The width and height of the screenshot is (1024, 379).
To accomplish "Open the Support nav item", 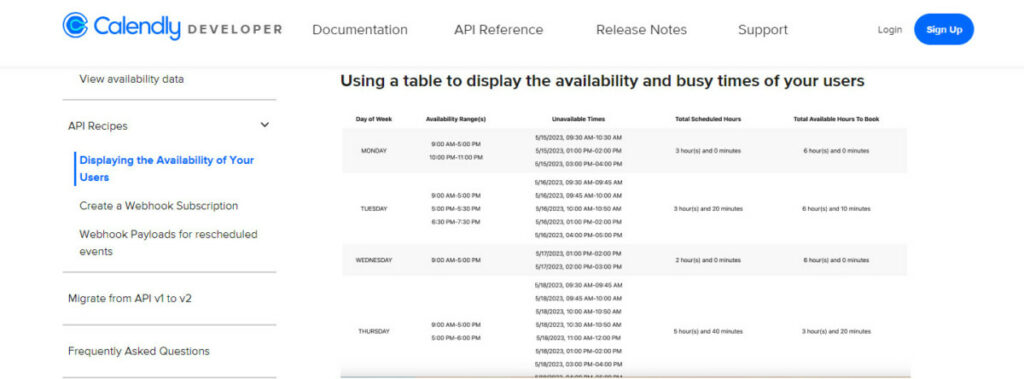I will tap(763, 30).
